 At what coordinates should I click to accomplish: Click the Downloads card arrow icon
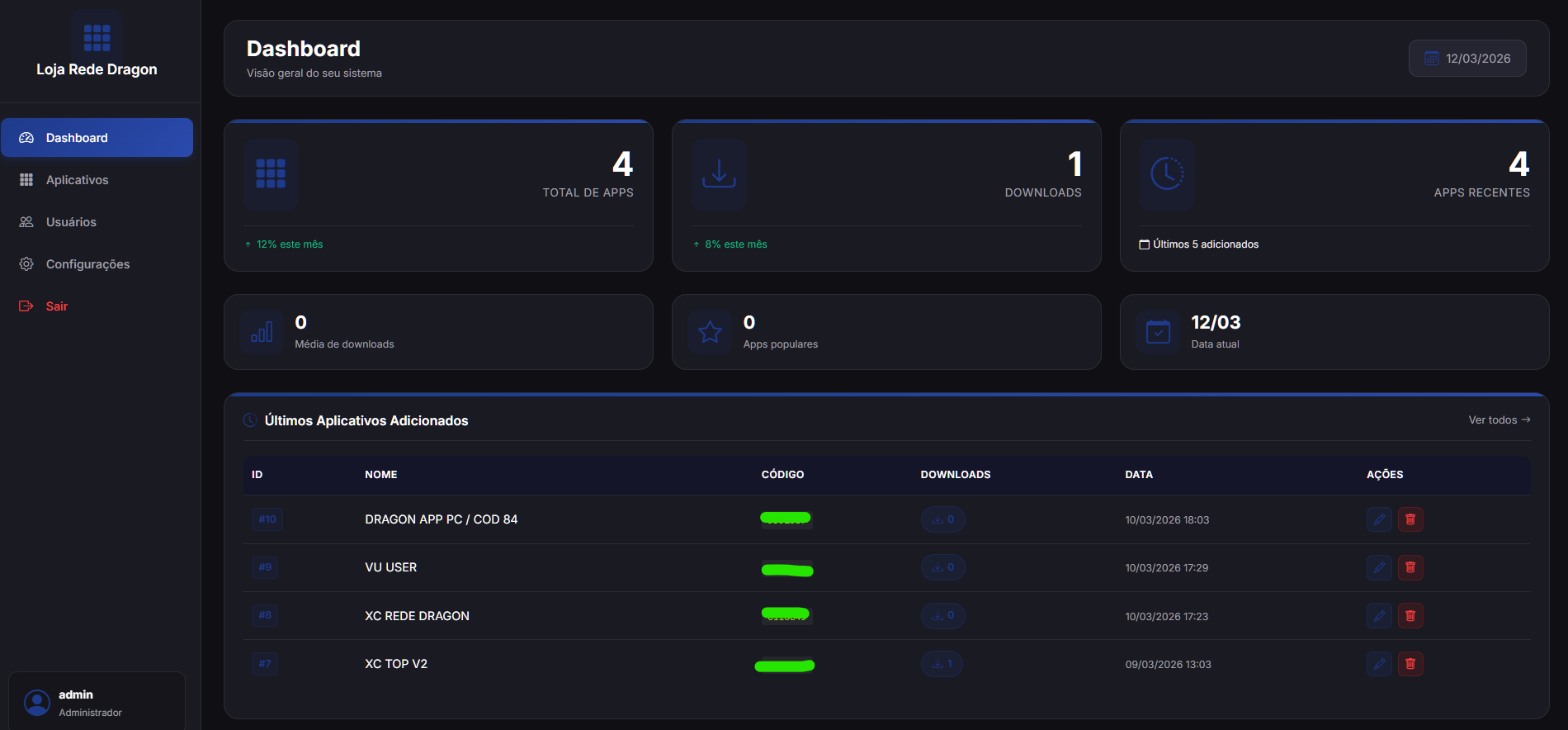tap(719, 174)
